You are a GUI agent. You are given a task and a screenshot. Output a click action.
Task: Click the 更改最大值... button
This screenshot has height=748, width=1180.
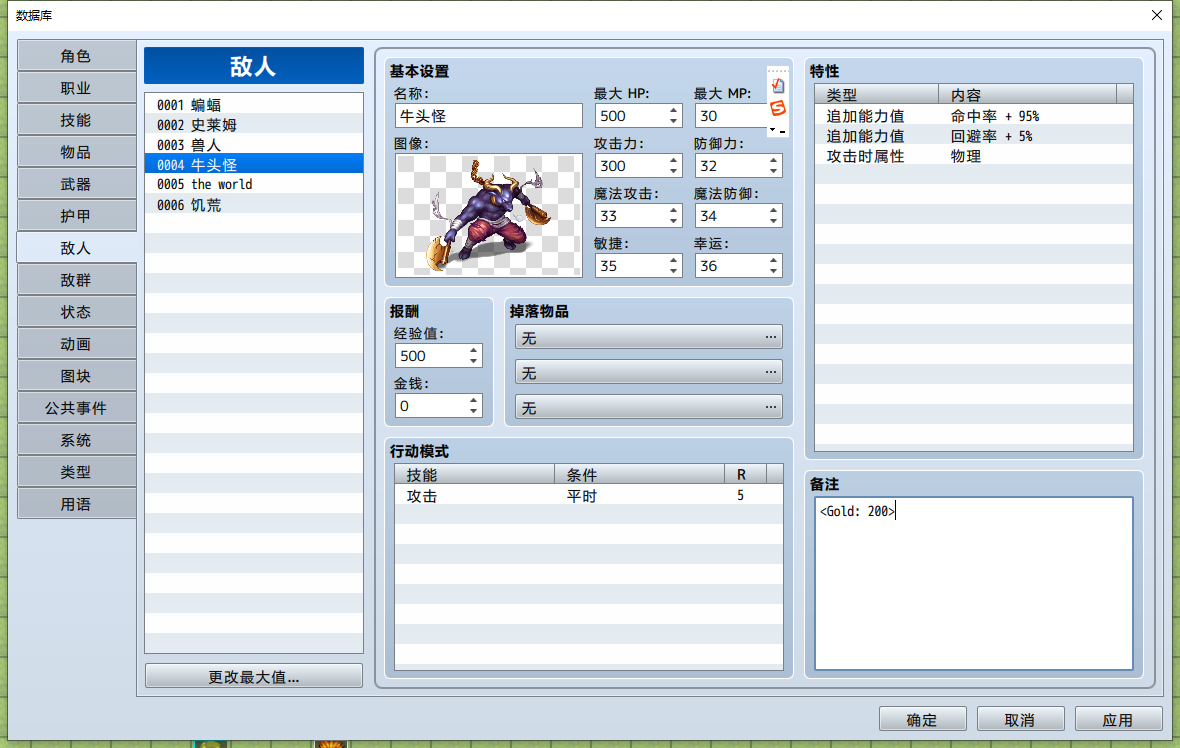[x=254, y=677]
